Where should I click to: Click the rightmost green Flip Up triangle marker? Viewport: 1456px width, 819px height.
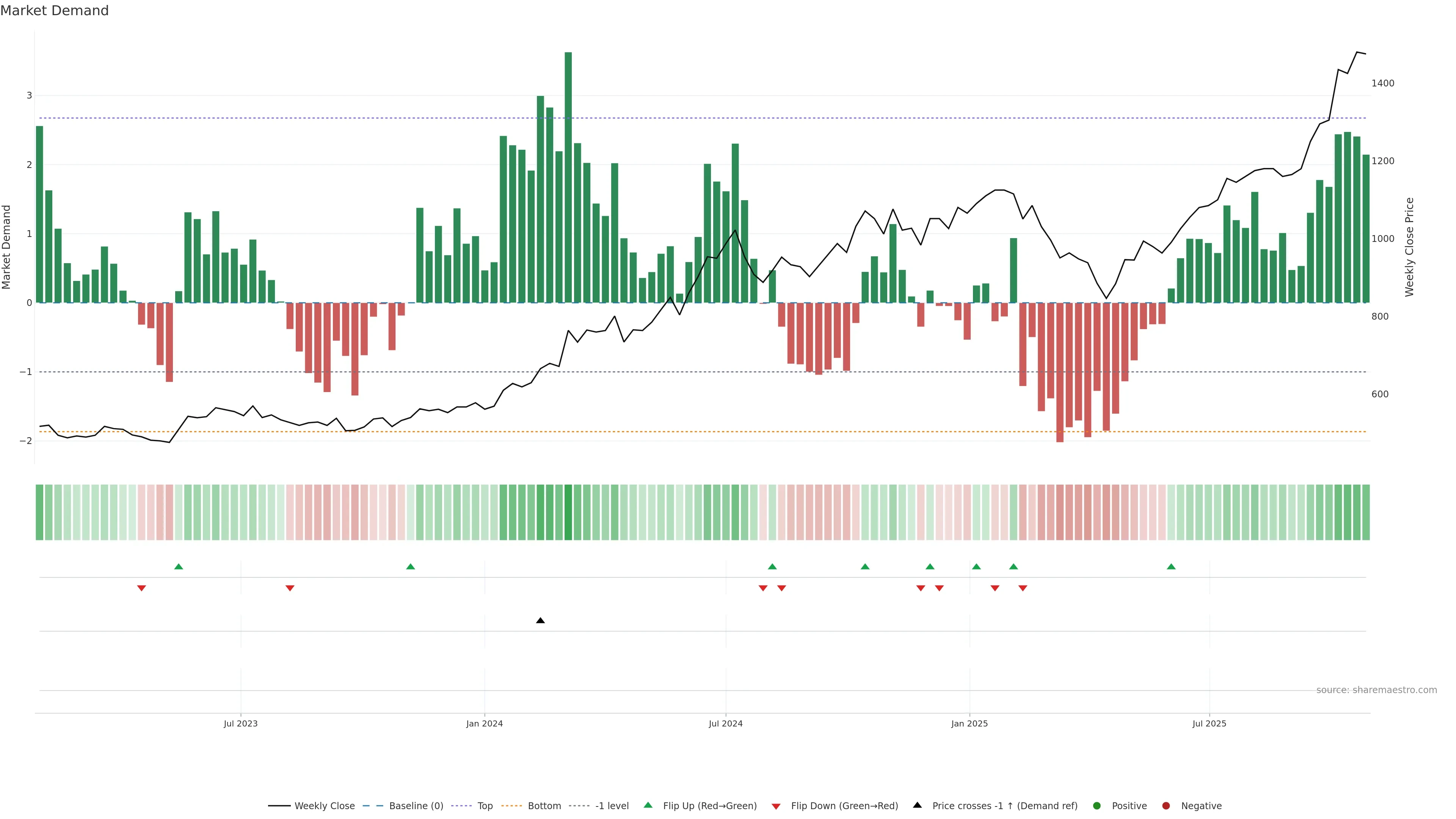[1171, 566]
